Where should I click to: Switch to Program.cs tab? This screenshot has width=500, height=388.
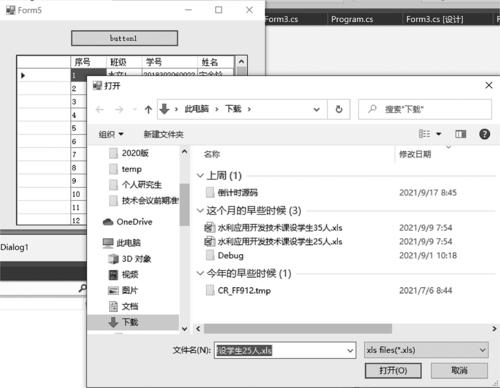pyautogui.click(x=352, y=19)
